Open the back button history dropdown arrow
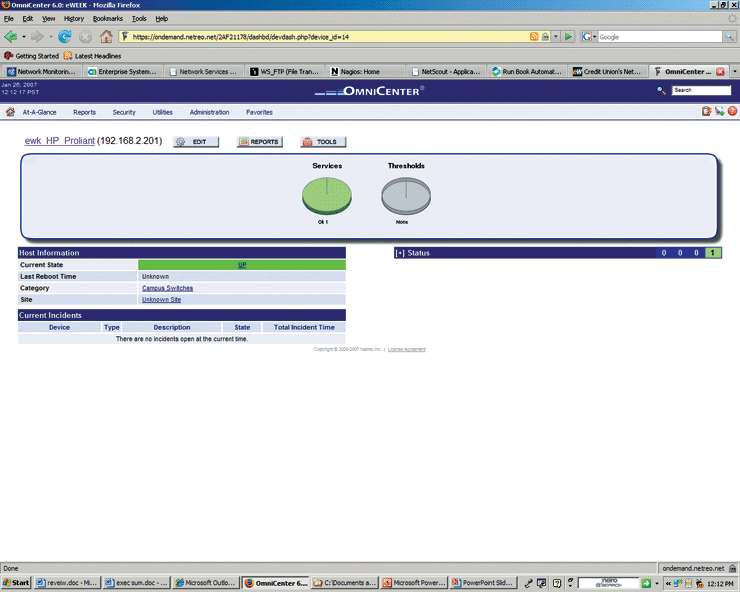 [x=24, y=36]
